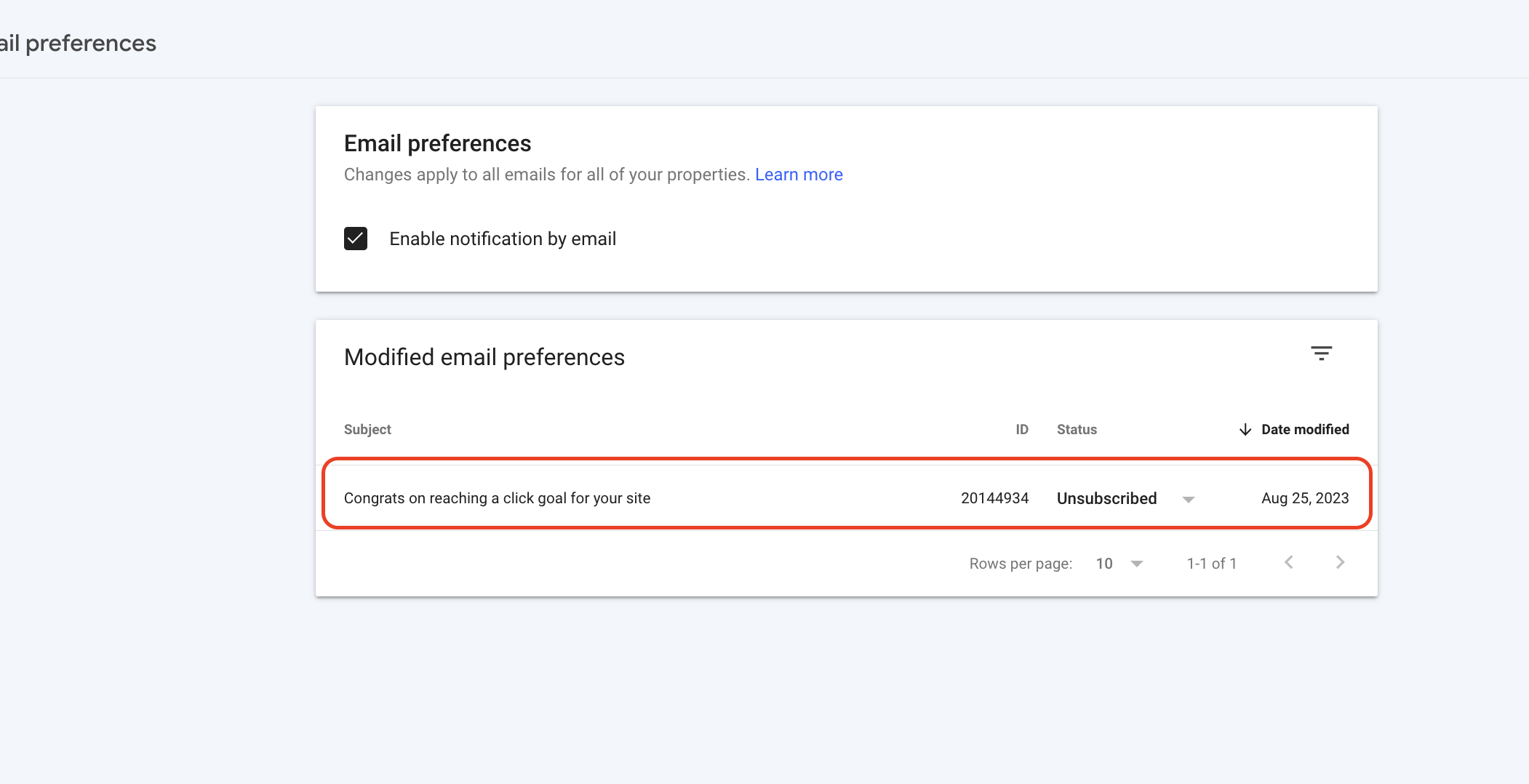Click the message ID 20144934
This screenshot has width=1529, height=784.
[994, 498]
